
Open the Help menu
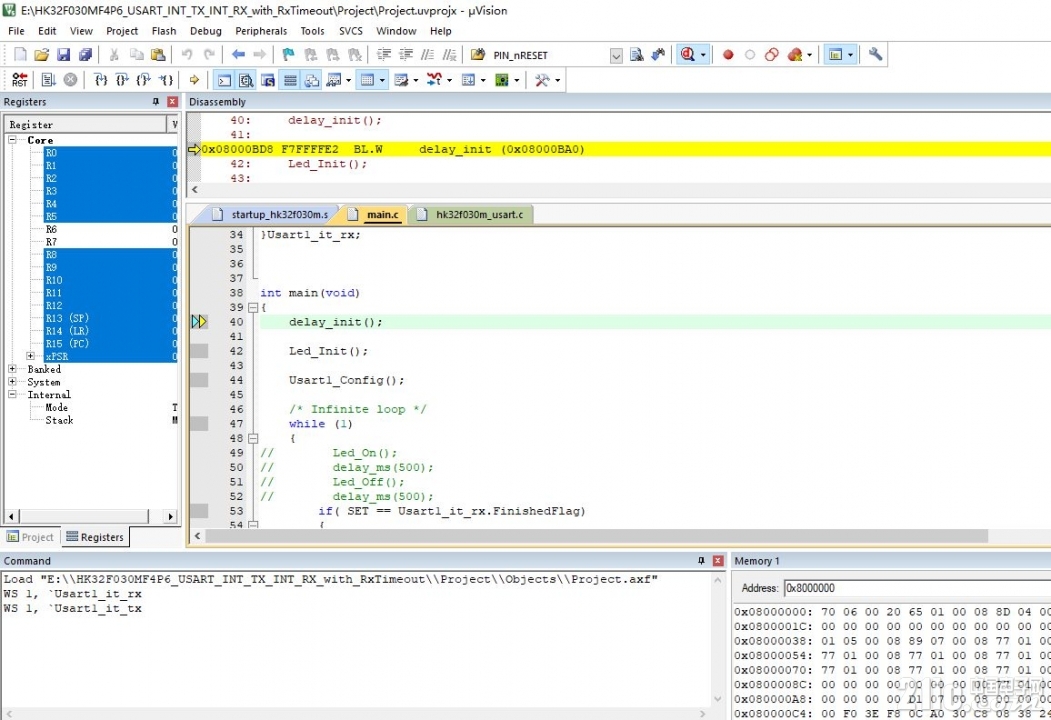pos(440,31)
